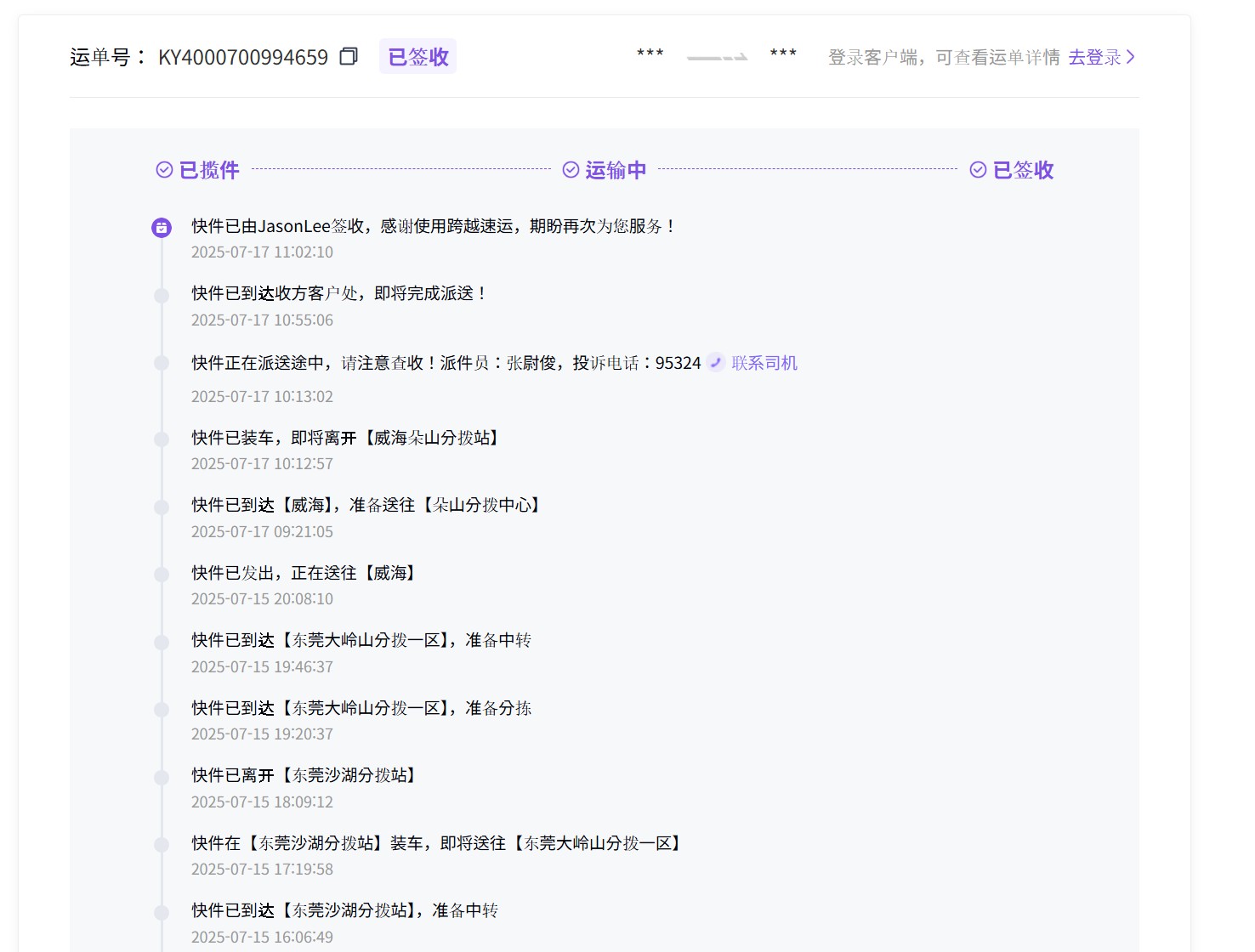Image resolution: width=1255 pixels, height=952 pixels.
Task: Click the chevron arrow after 去登录
Action: 1130,57
